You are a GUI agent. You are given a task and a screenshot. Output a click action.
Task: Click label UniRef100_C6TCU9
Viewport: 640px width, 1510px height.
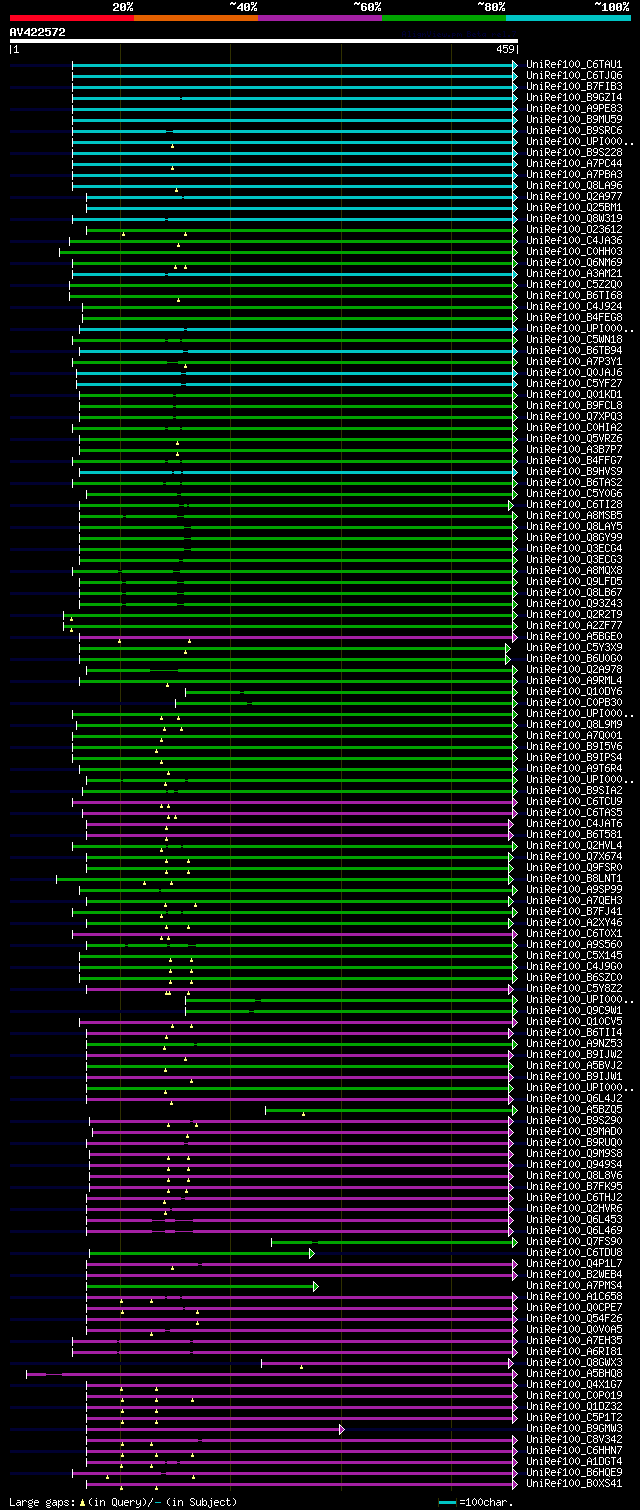tap(574, 801)
